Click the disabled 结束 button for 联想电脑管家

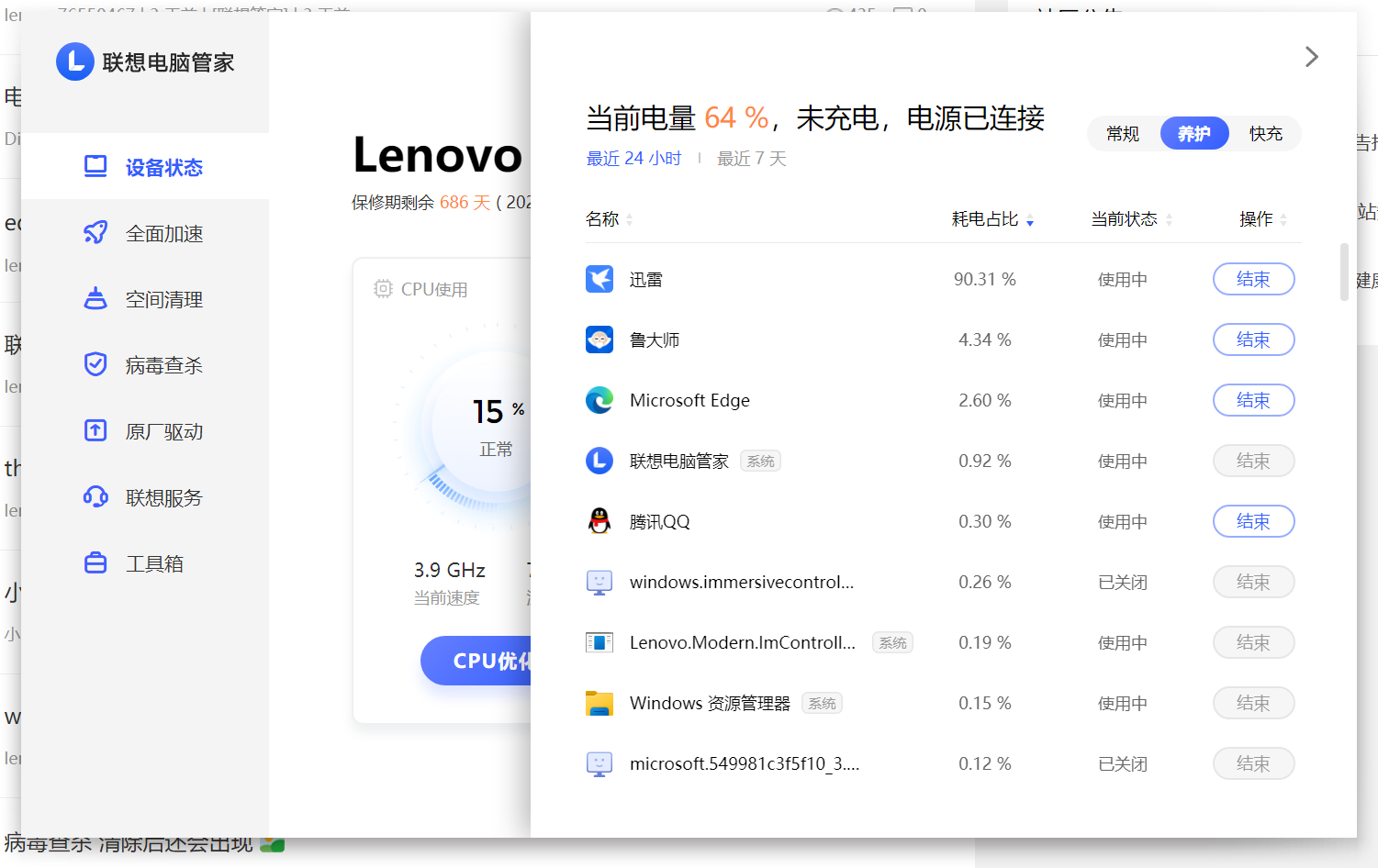coord(1253,461)
